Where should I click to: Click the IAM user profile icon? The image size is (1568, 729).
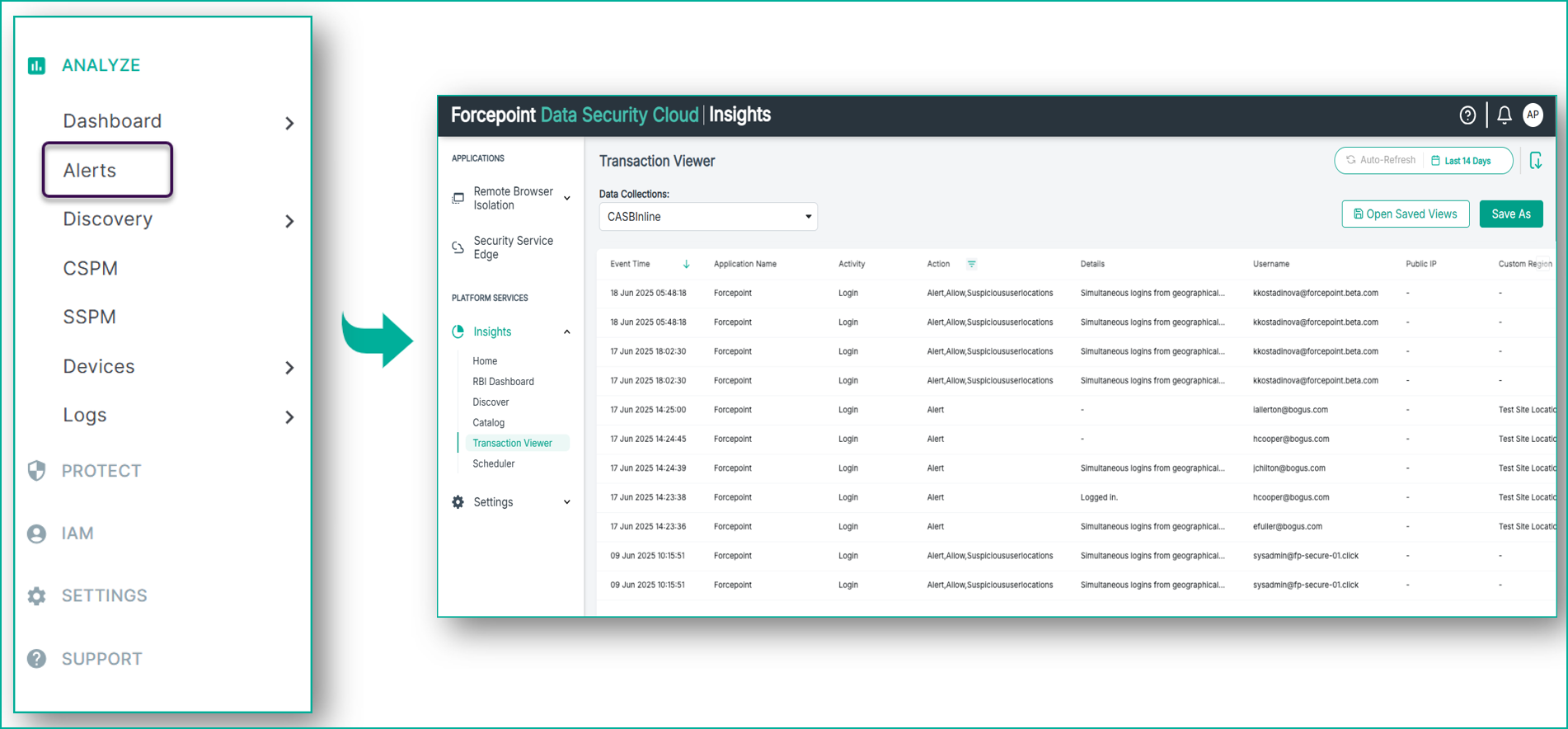36,534
